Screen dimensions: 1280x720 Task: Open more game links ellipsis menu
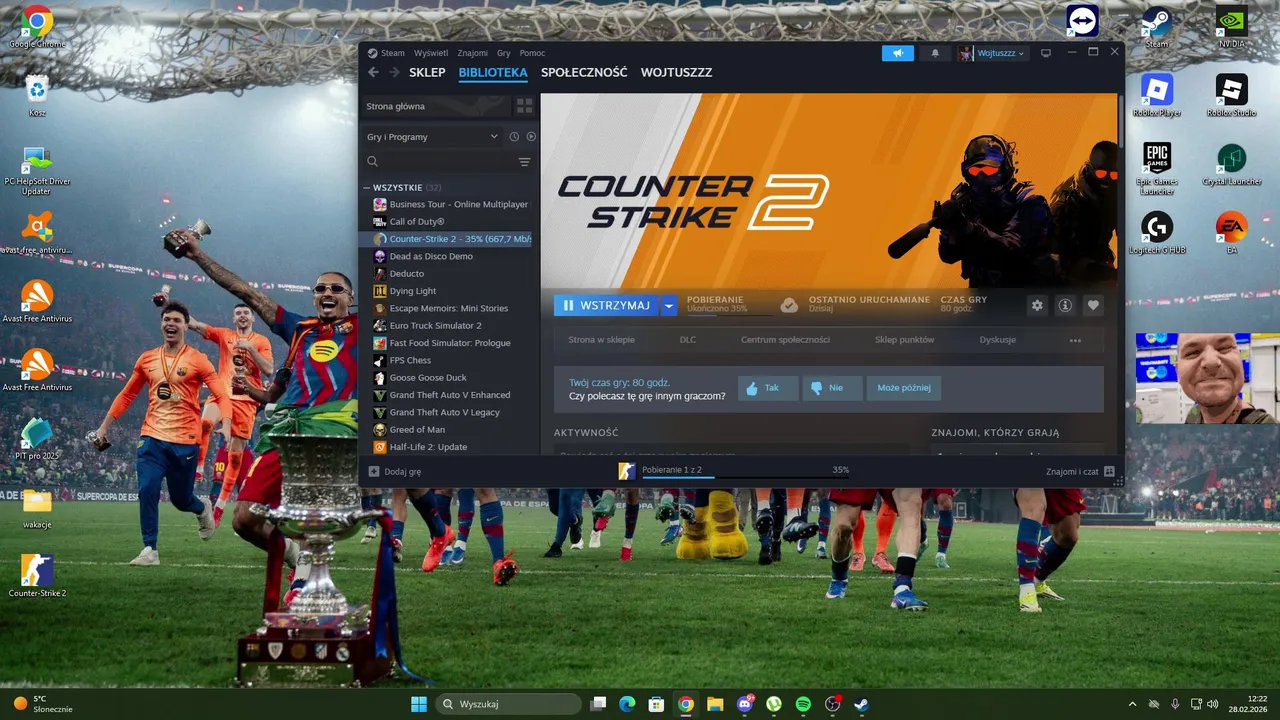1075,340
